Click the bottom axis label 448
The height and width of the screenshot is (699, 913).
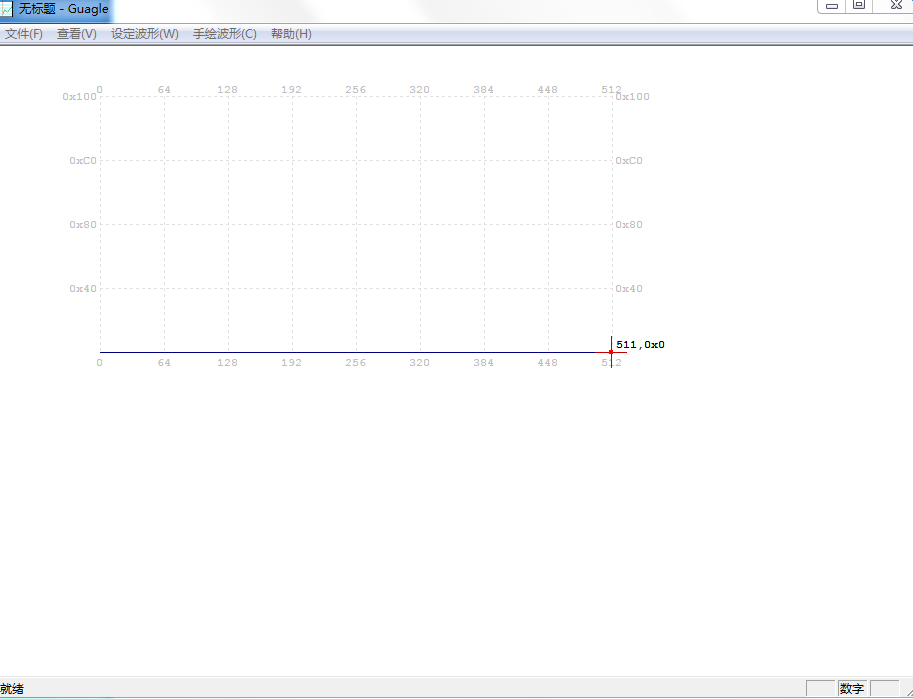tap(547, 363)
